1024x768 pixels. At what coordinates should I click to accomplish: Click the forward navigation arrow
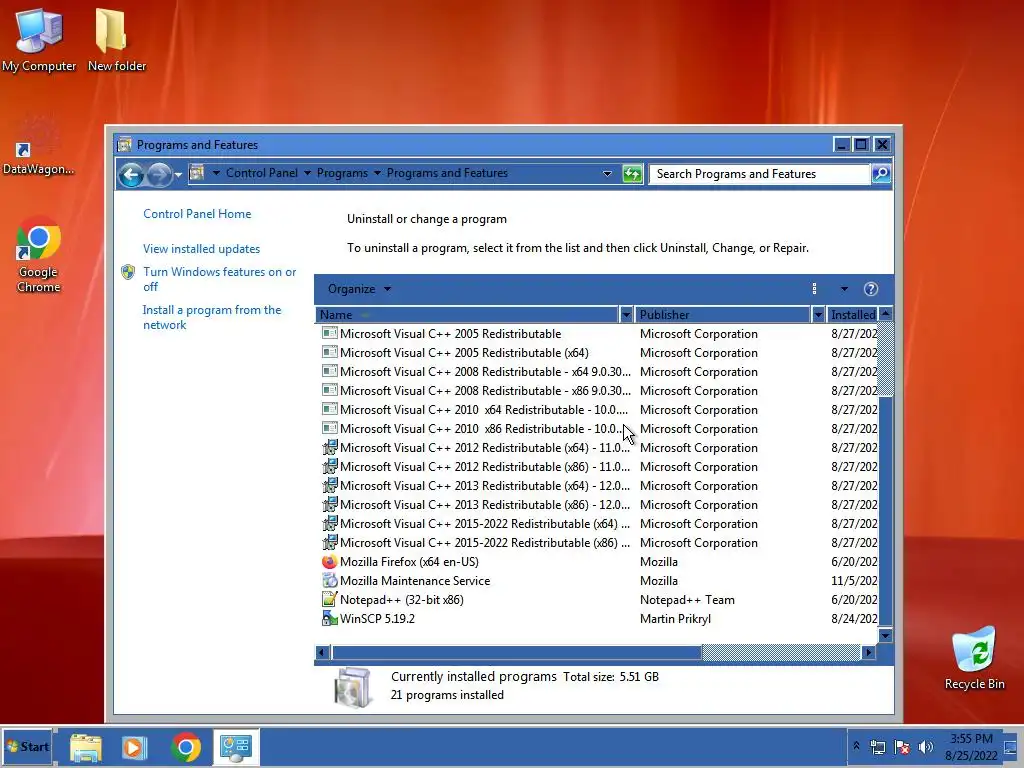click(x=158, y=174)
